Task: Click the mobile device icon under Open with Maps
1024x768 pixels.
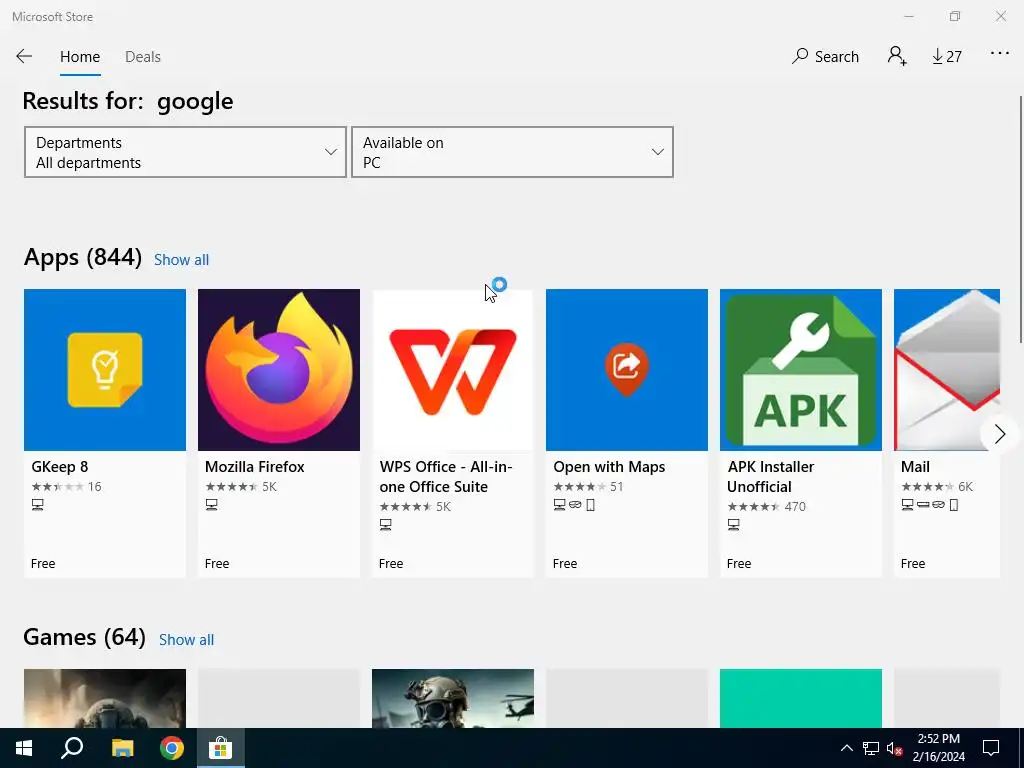Action: [x=590, y=505]
